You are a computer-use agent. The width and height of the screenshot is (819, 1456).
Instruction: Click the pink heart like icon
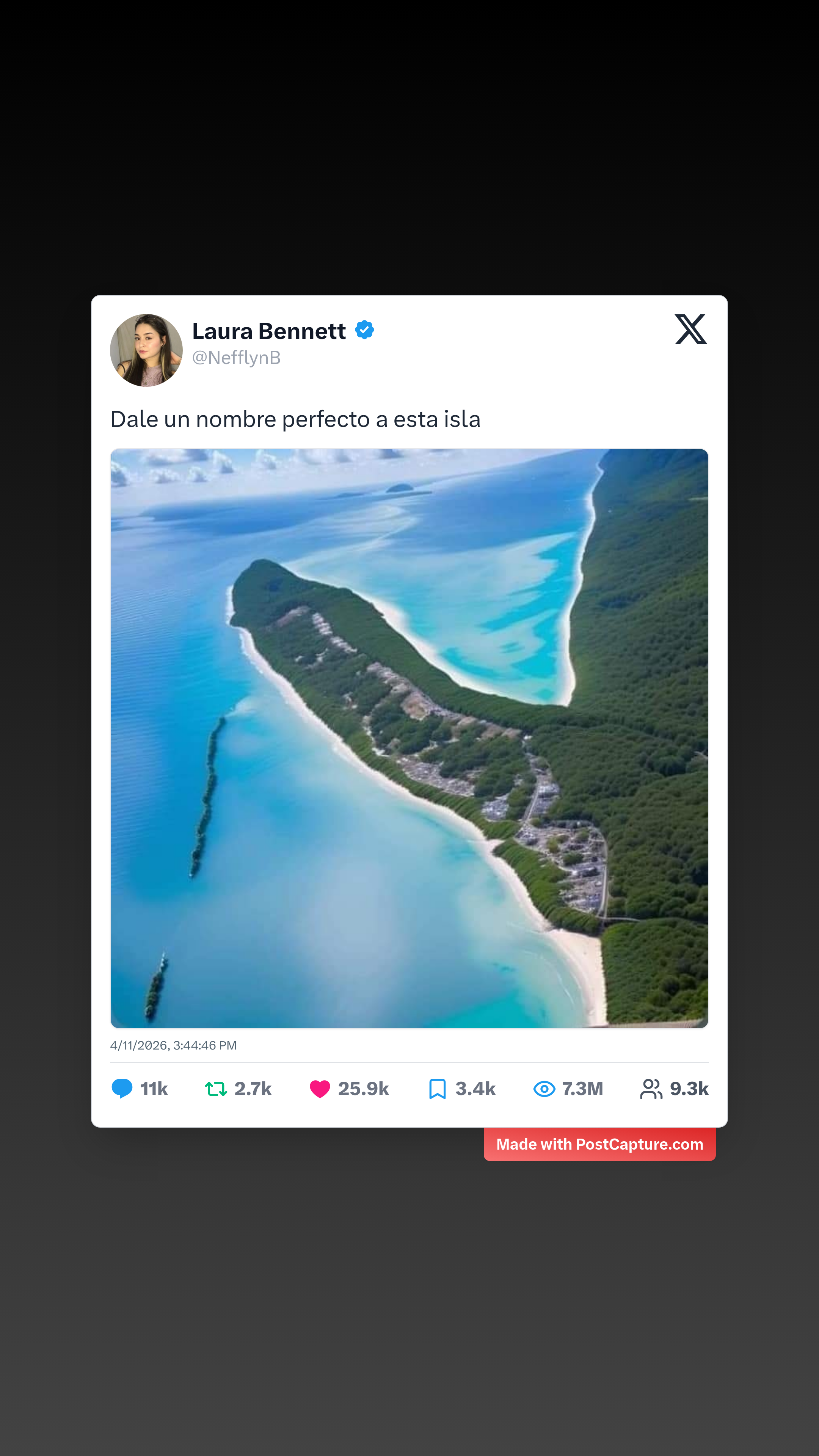coord(319,1089)
